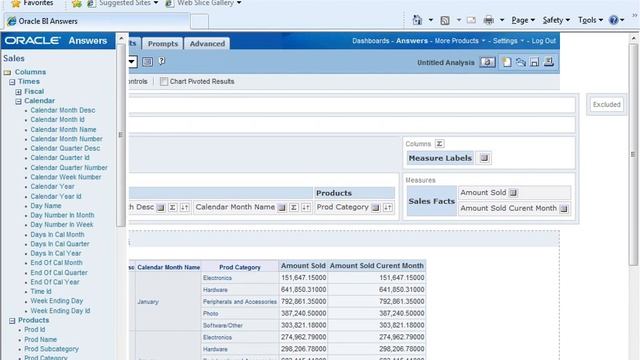Open properties for Month Desc column
640x360 pixels.
tap(161, 207)
